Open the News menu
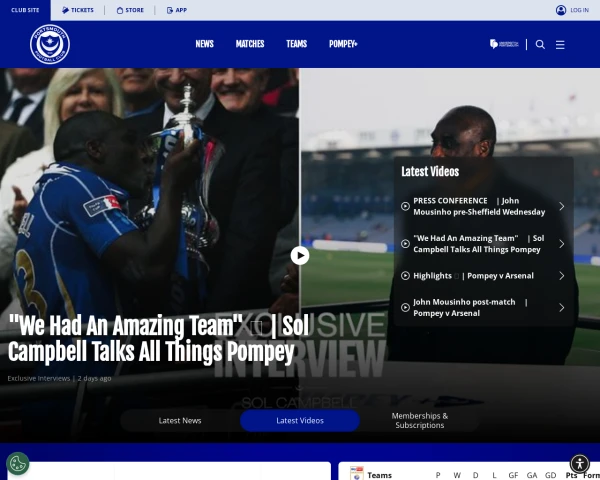 click(204, 44)
